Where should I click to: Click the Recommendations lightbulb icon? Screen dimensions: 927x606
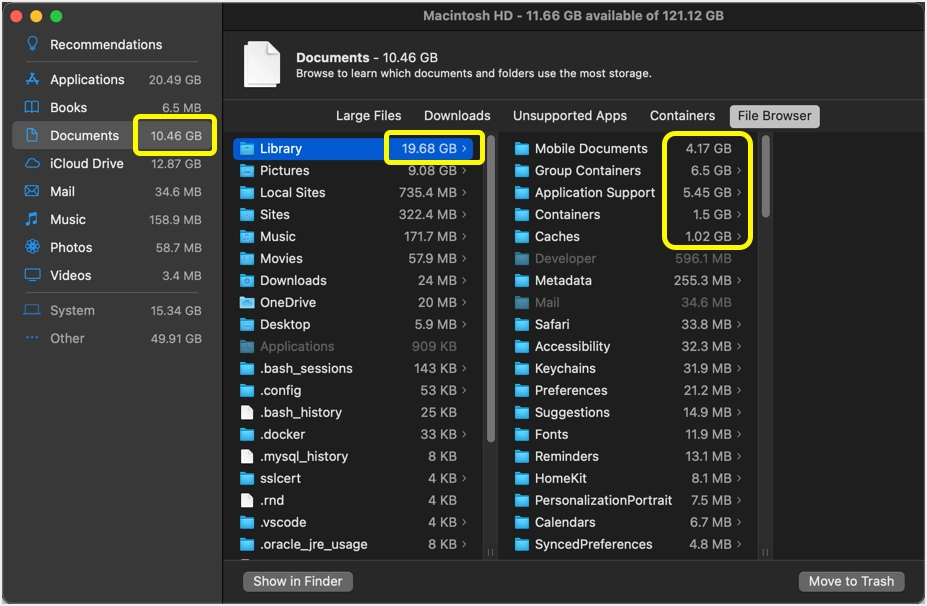tap(33, 44)
